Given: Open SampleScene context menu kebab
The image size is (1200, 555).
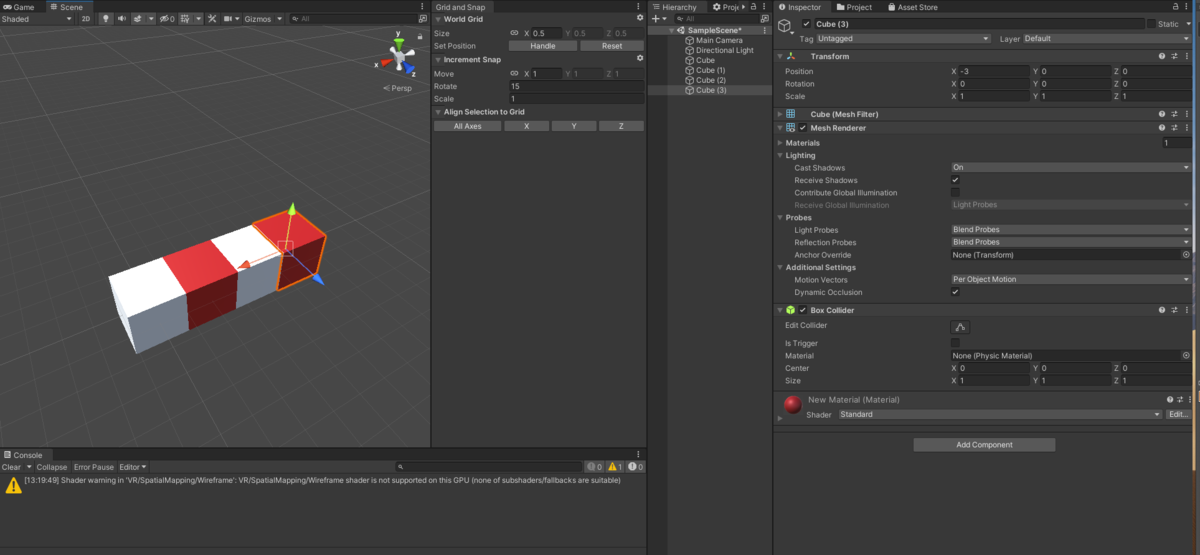Looking at the screenshot, I should pos(766,30).
